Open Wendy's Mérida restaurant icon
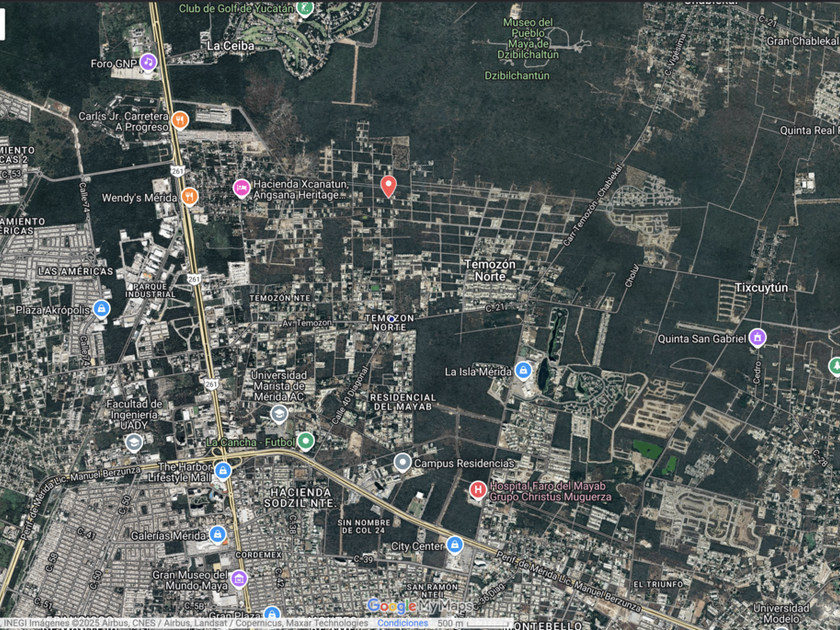 click(x=189, y=197)
